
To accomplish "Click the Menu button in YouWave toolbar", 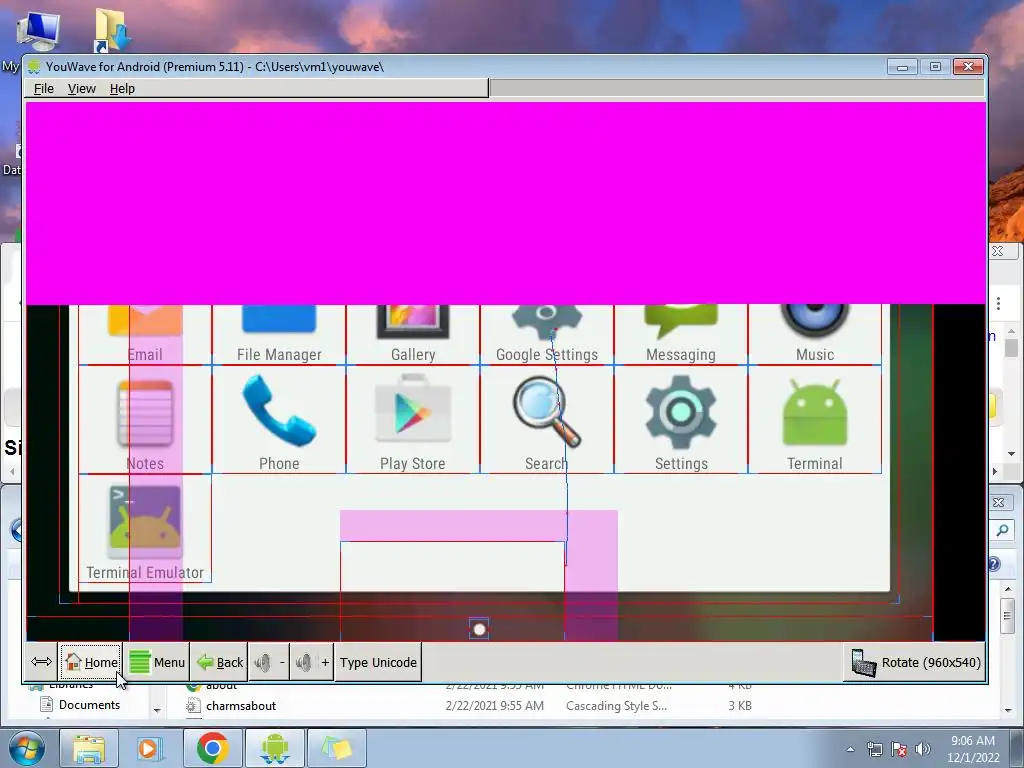I will pyautogui.click(x=157, y=662).
